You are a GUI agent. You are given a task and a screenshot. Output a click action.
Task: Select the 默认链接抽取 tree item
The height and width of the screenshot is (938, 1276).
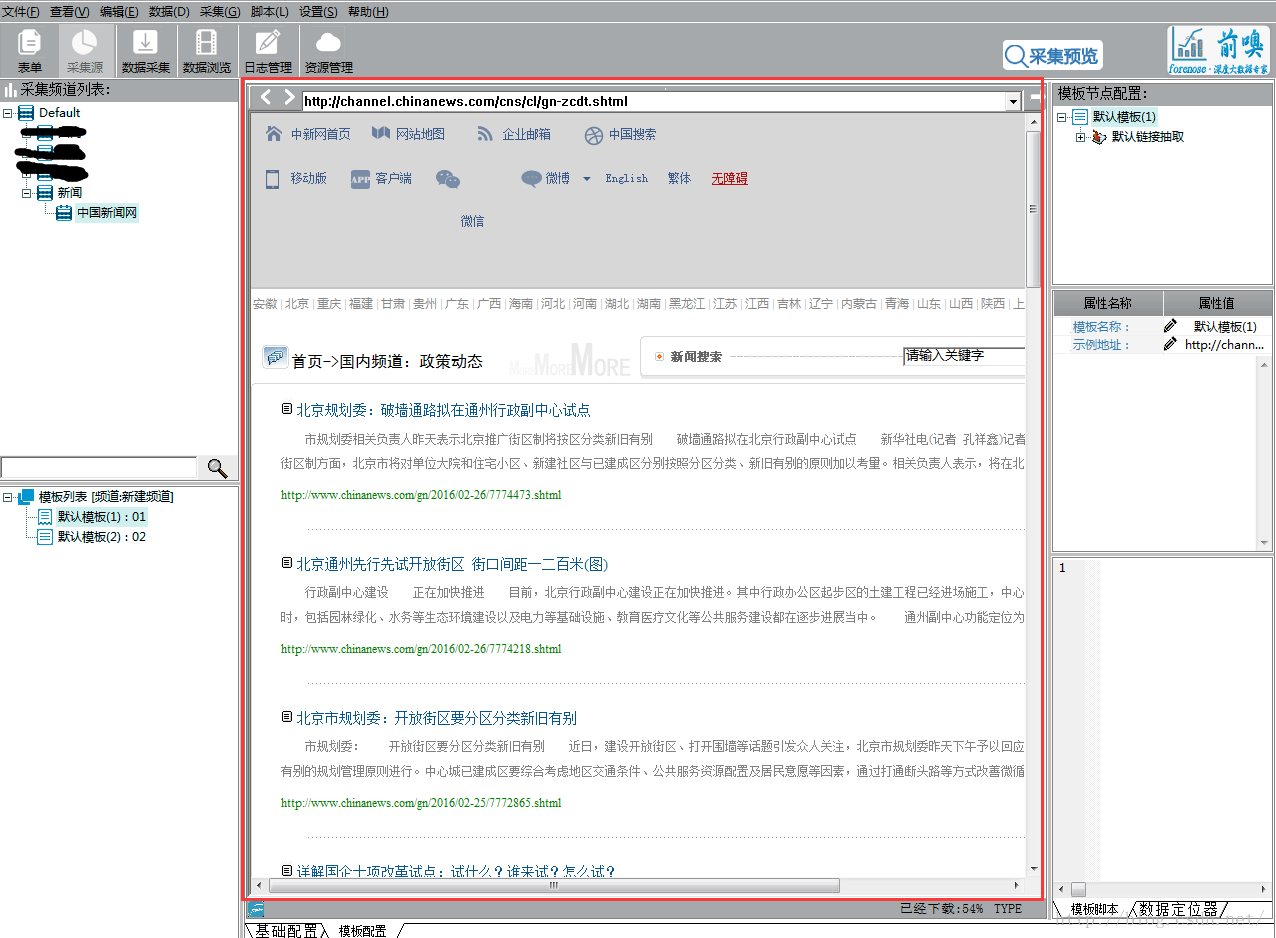click(x=1148, y=137)
